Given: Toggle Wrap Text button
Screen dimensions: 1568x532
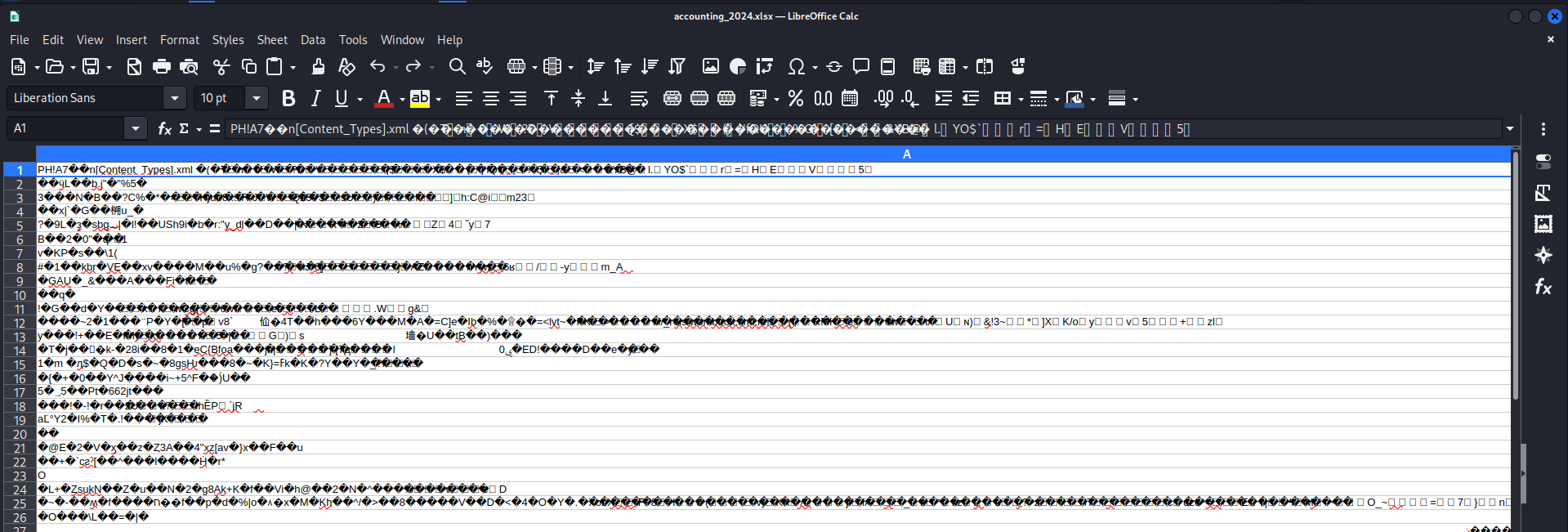Looking at the screenshot, I should pyautogui.click(x=638, y=99).
